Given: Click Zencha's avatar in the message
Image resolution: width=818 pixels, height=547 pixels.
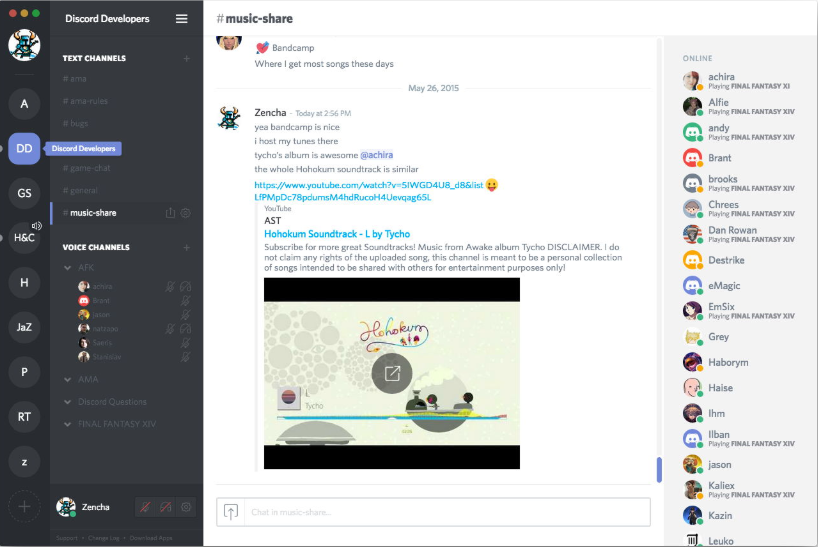Looking at the screenshot, I should 229,118.
